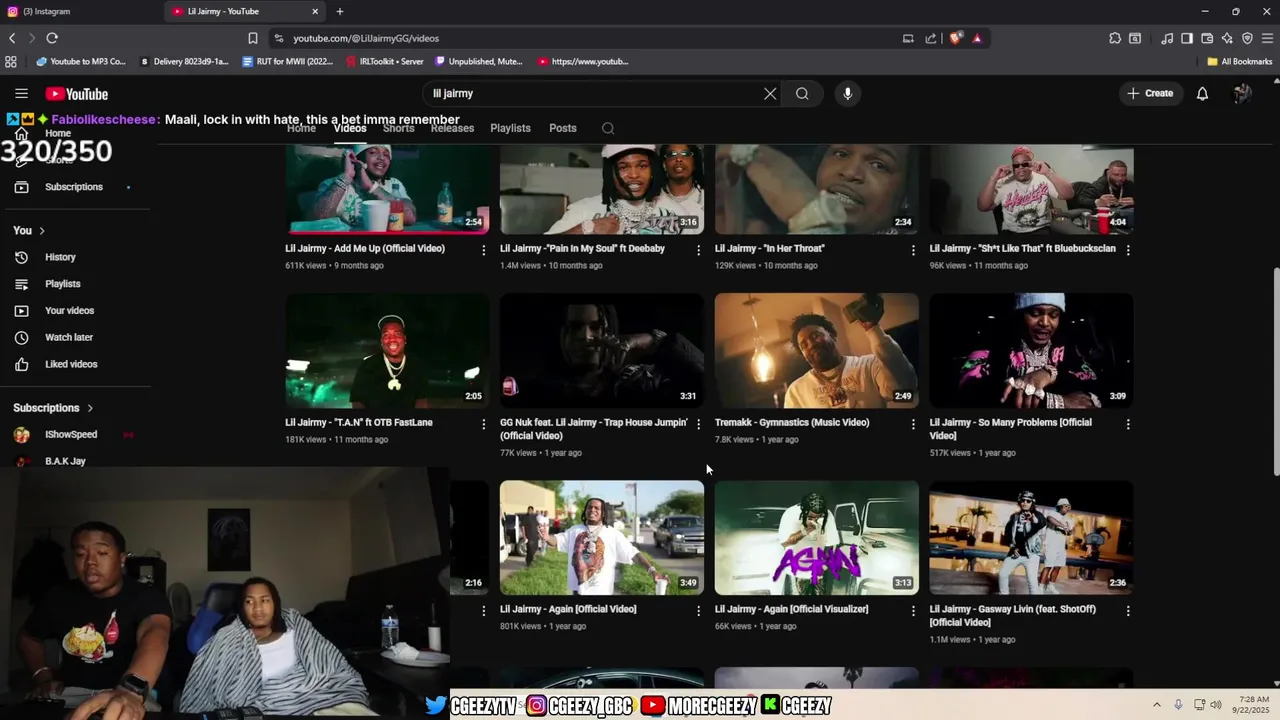Switch to the Shorts channel tab
1280x720 pixels.
pyautogui.click(x=398, y=128)
